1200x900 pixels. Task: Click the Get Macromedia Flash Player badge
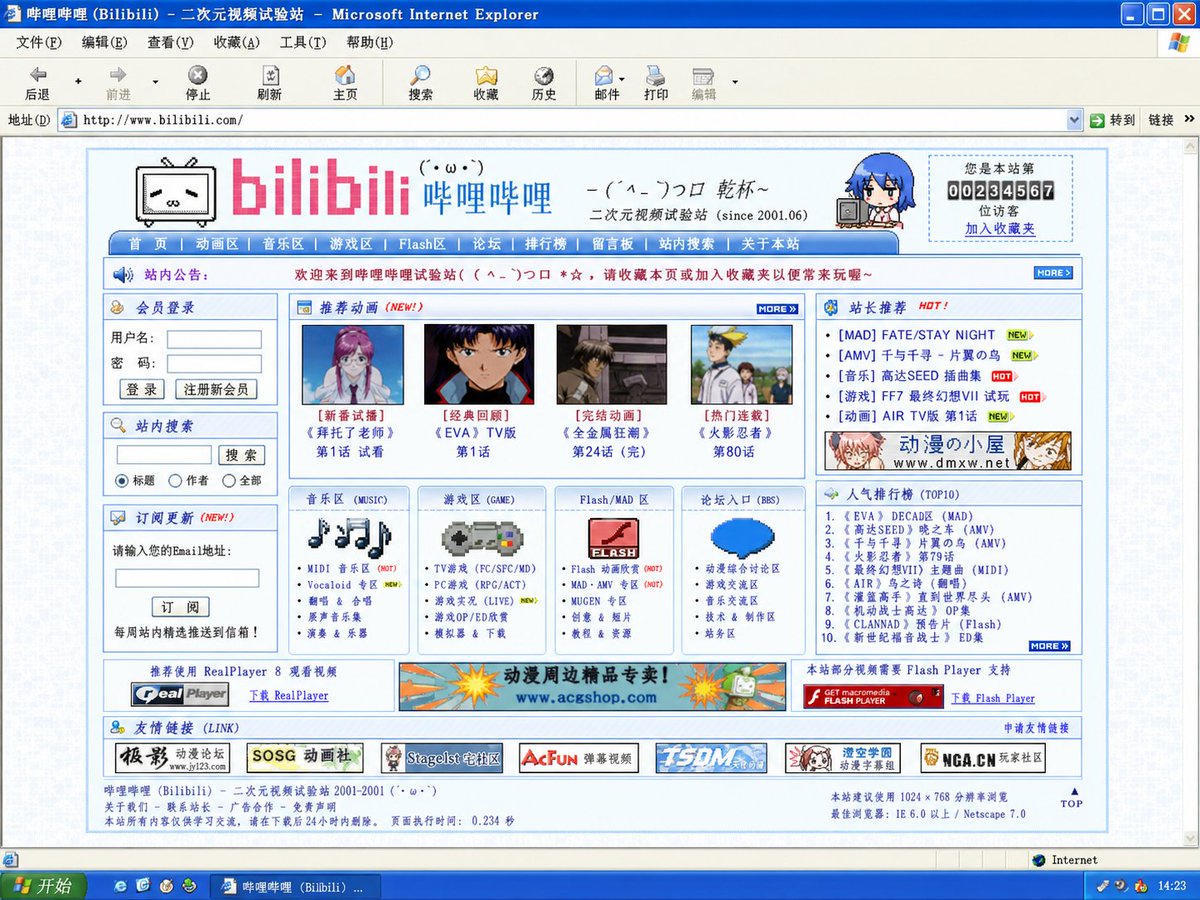(873, 696)
